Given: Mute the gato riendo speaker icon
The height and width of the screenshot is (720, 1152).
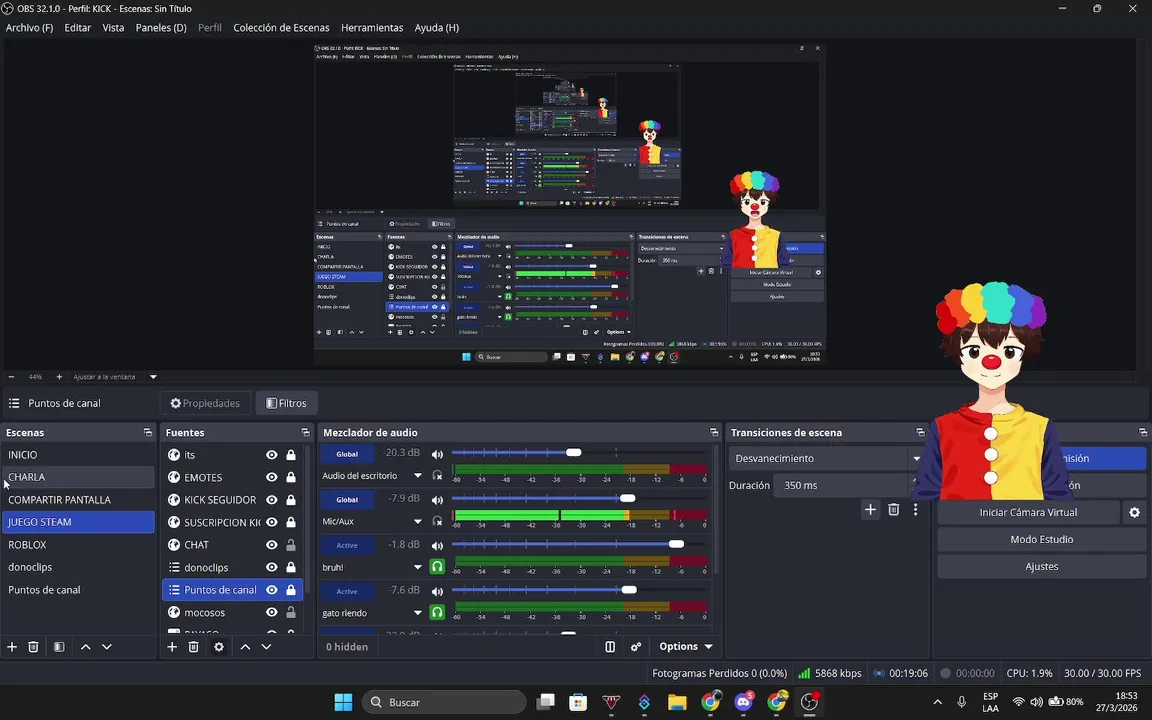Looking at the screenshot, I should click(437, 591).
